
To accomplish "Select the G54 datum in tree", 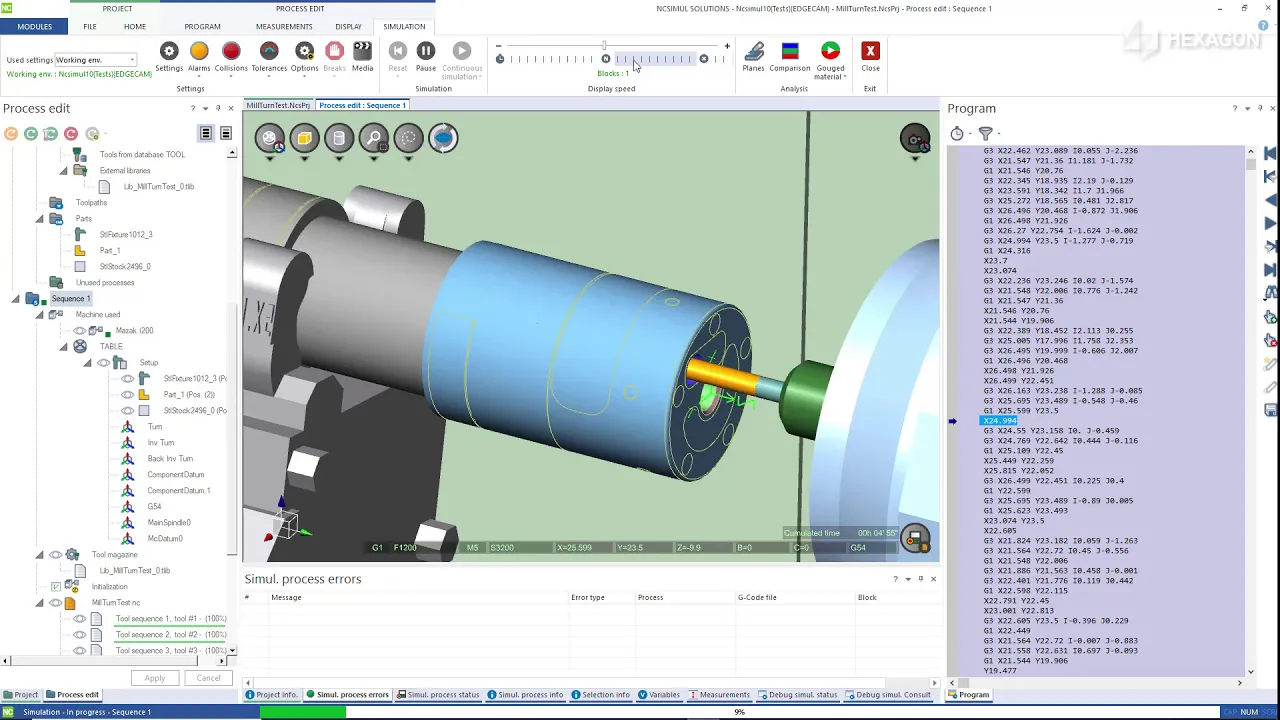I will (154, 507).
